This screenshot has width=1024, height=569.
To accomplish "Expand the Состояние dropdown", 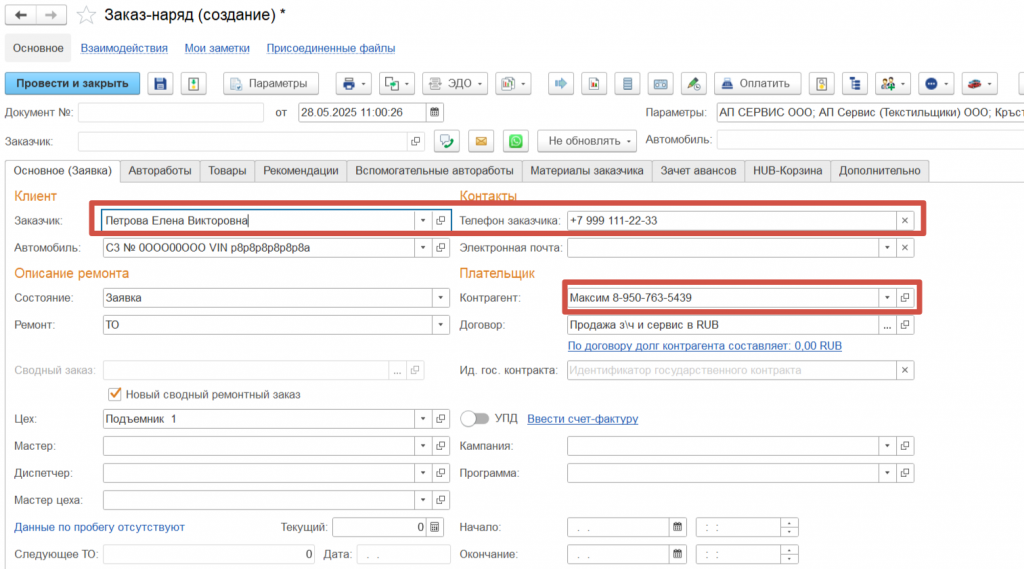I will (x=440, y=298).
